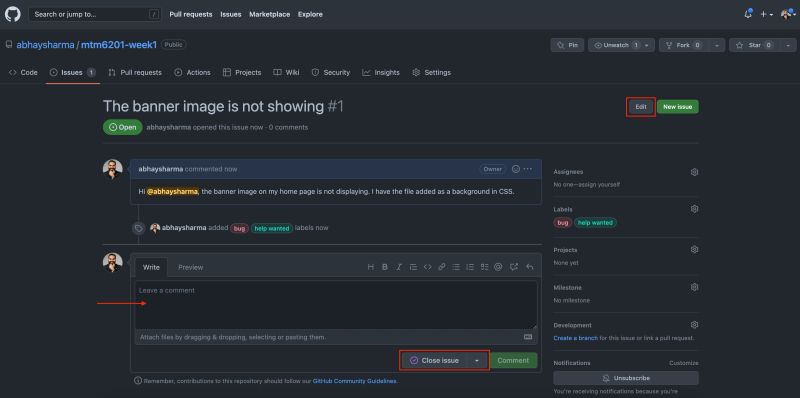Switch to the Code tab
Image resolution: width=800 pixels, height=398 pixels.
point(23,72)
